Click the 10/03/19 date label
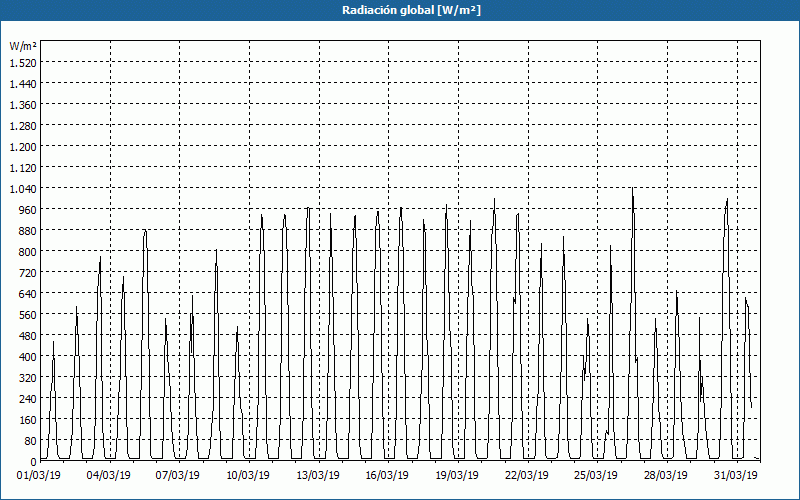The height and width of the screenshot is (500, 800). click(x=247, y=476)
